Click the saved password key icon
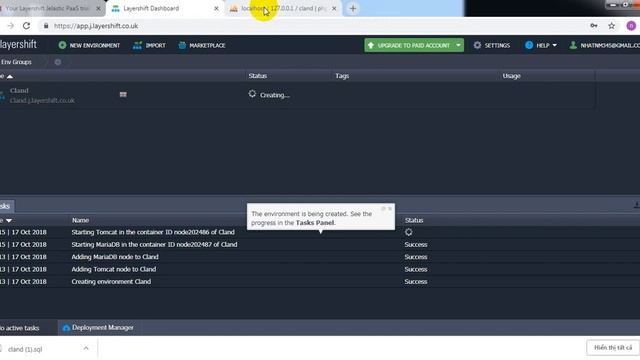640x360 pixels. coord(594,26)
